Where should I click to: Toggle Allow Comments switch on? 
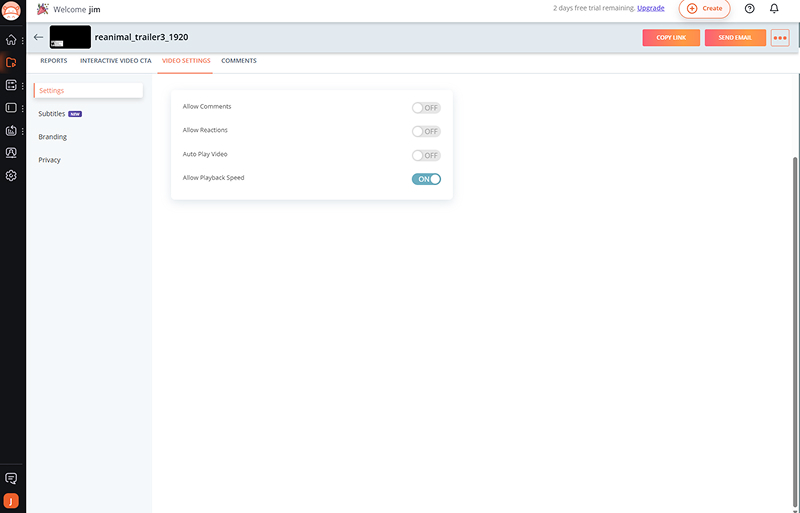click(426, 107)
